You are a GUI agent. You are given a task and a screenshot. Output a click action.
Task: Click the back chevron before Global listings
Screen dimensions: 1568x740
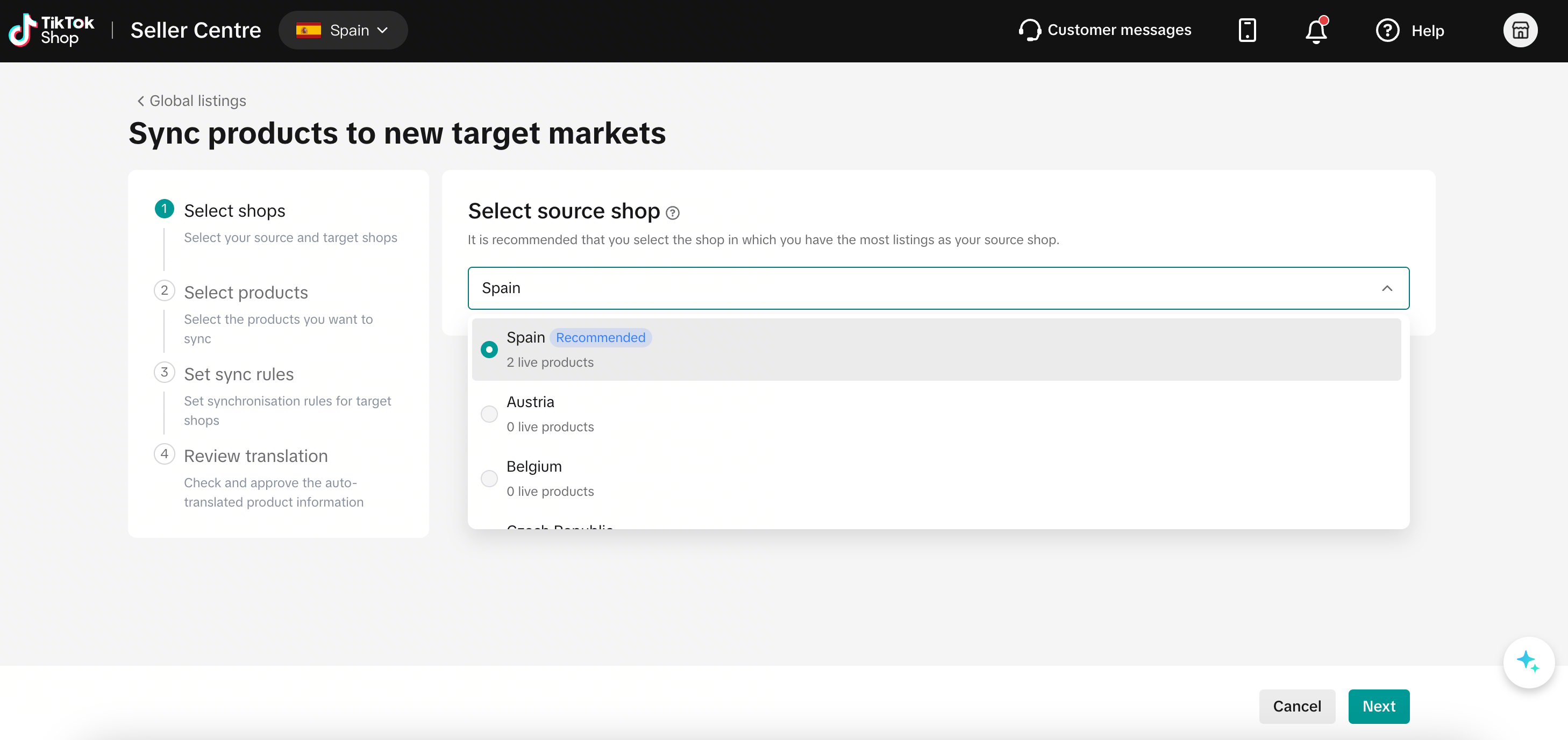(140, 101)
